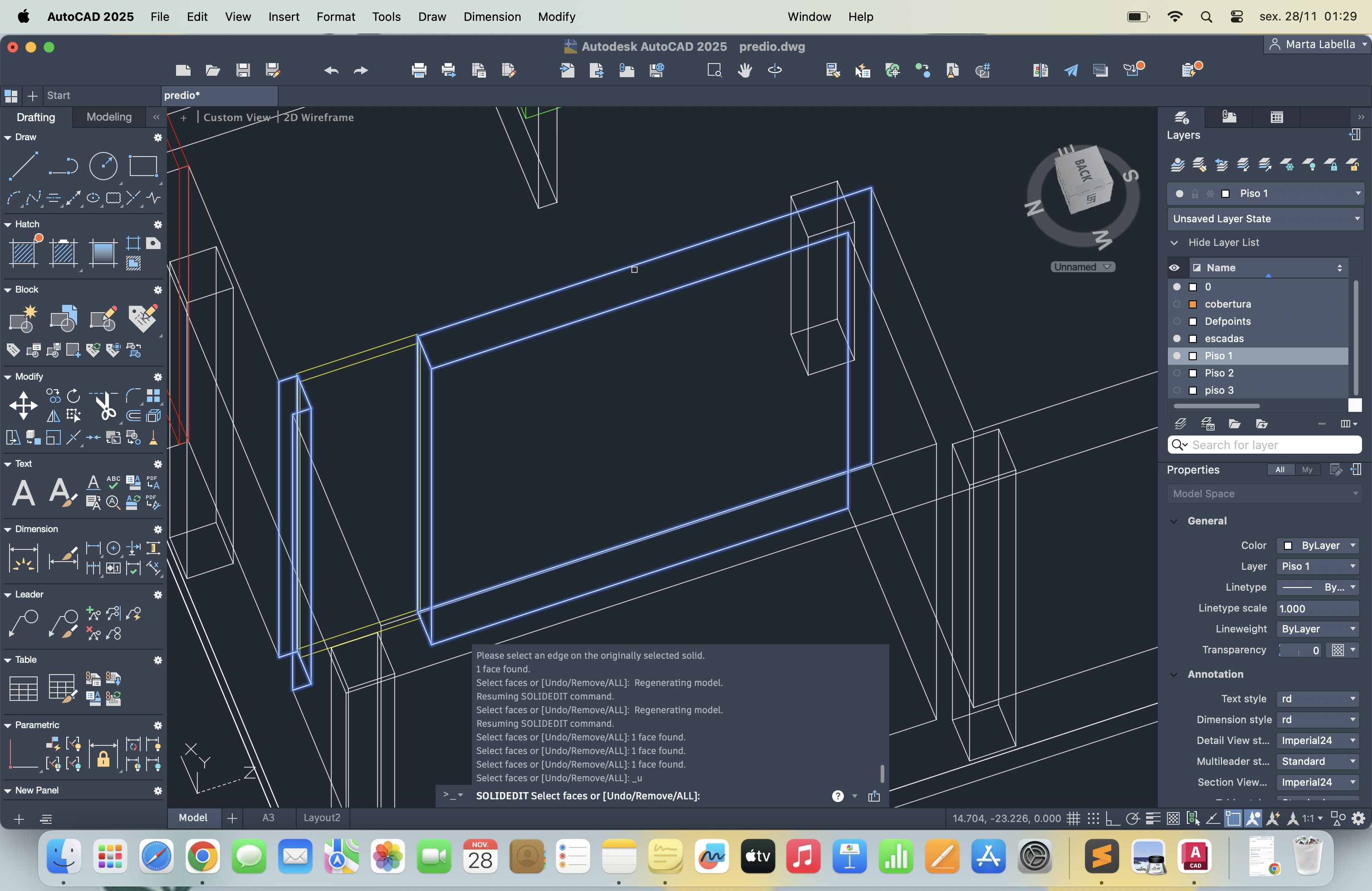The height and width of the screenshot is (891, 1372).
Task: Open the Dimension menu
Action: [492, 17]
